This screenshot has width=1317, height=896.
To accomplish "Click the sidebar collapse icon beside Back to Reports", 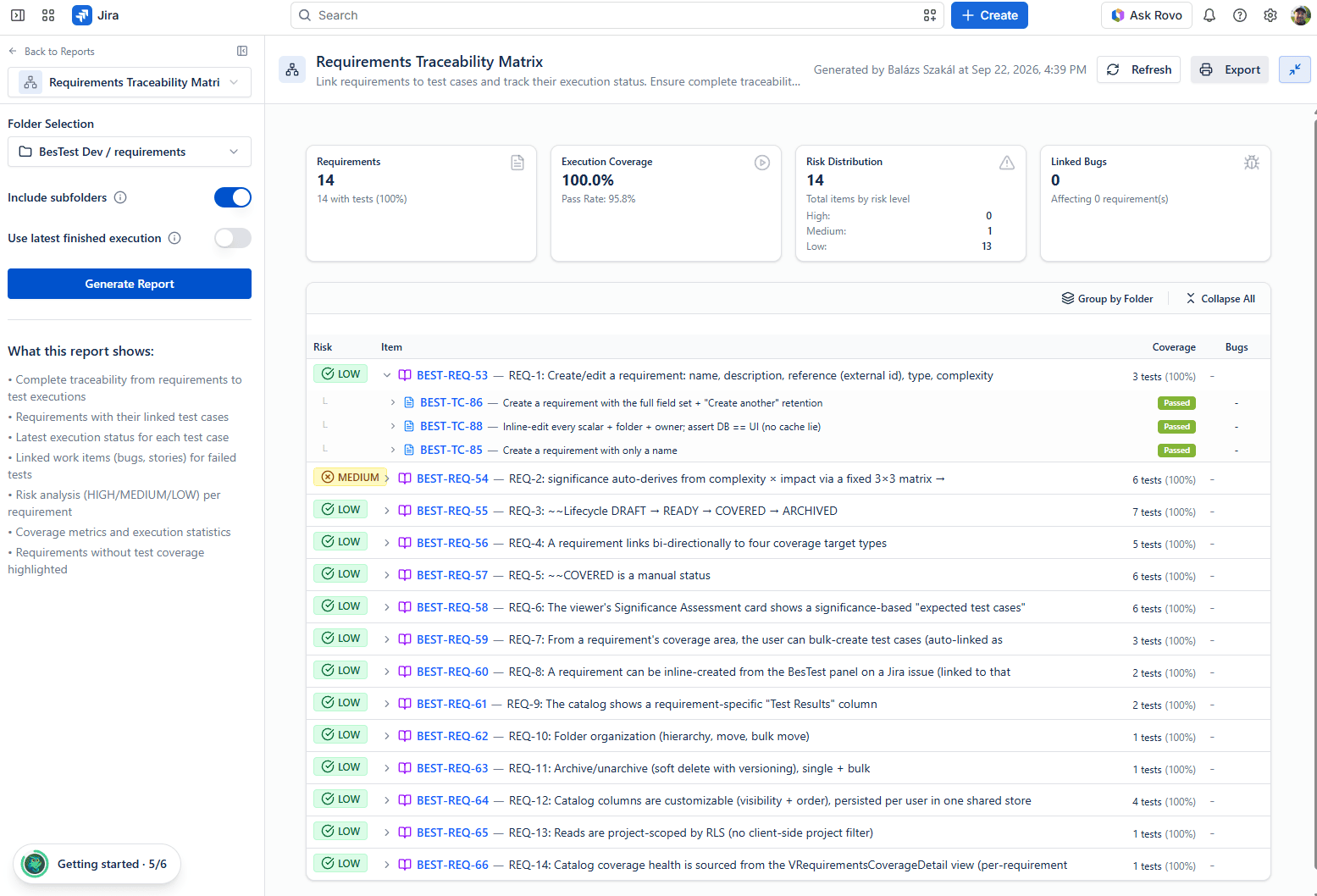I will (242, 51).
